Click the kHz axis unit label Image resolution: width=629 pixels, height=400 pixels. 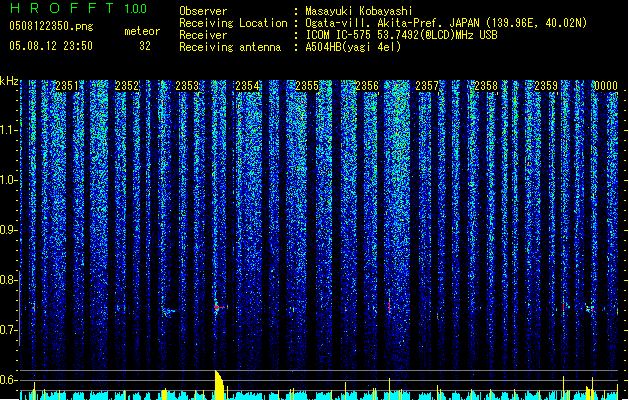9,81
